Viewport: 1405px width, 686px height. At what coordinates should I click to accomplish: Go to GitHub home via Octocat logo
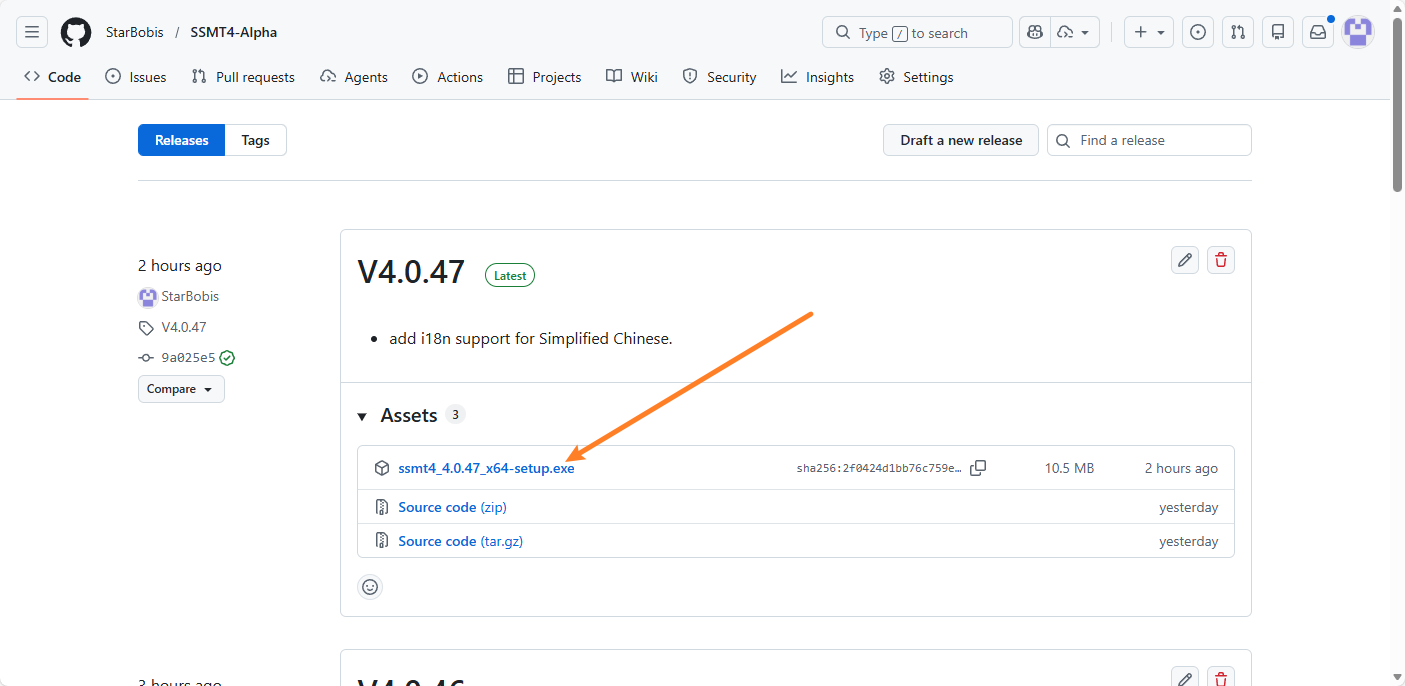[76, 32]
